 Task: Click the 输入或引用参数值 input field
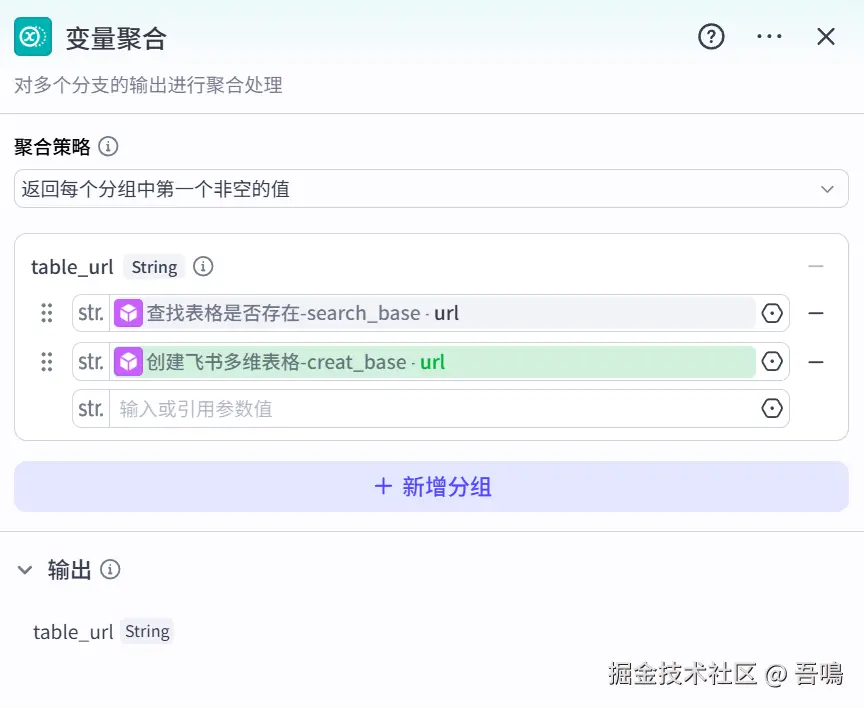pyautogui.click(x=433, y=409)
